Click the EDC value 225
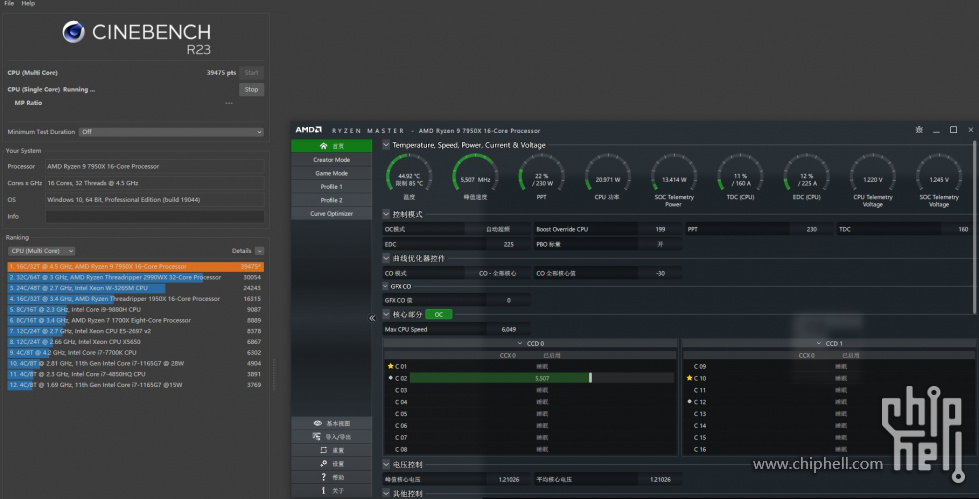The height and width of the screenshot is (499, 979). 509,244
